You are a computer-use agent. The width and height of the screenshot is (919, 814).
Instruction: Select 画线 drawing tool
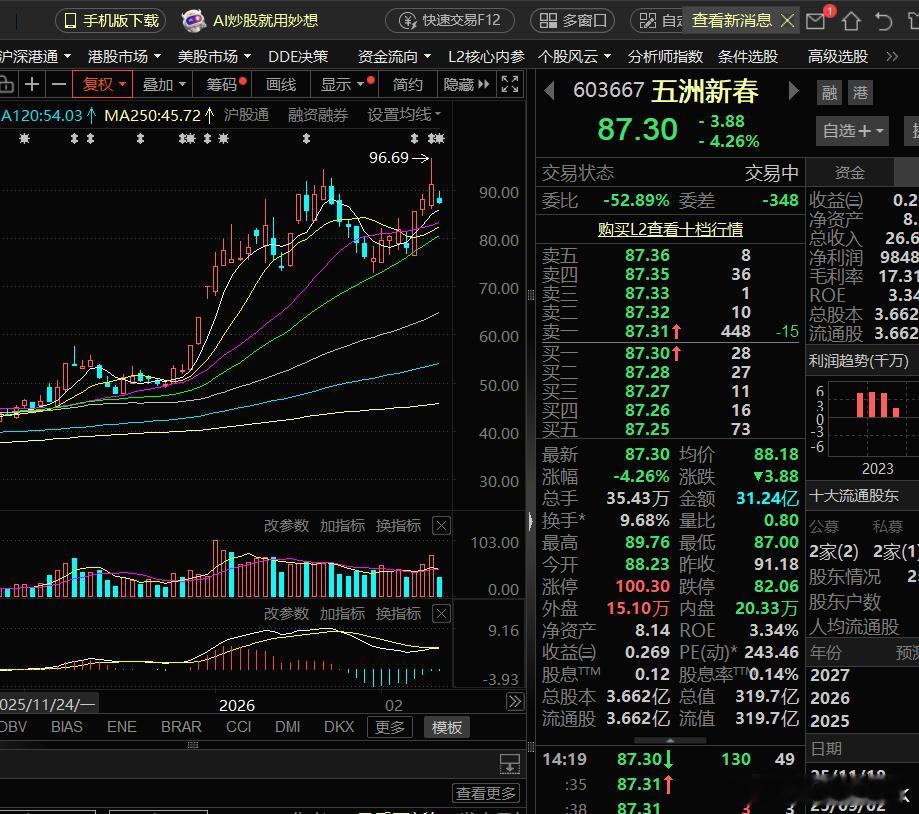281,84
